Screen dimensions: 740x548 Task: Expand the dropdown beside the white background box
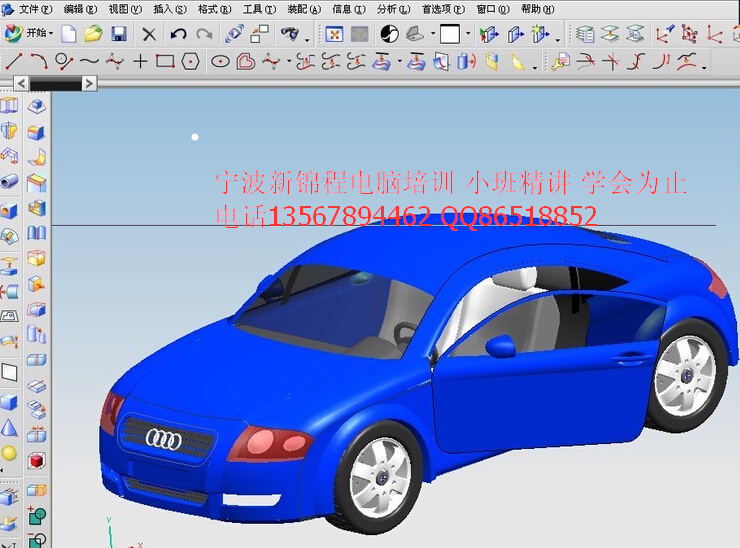[468, 34]
